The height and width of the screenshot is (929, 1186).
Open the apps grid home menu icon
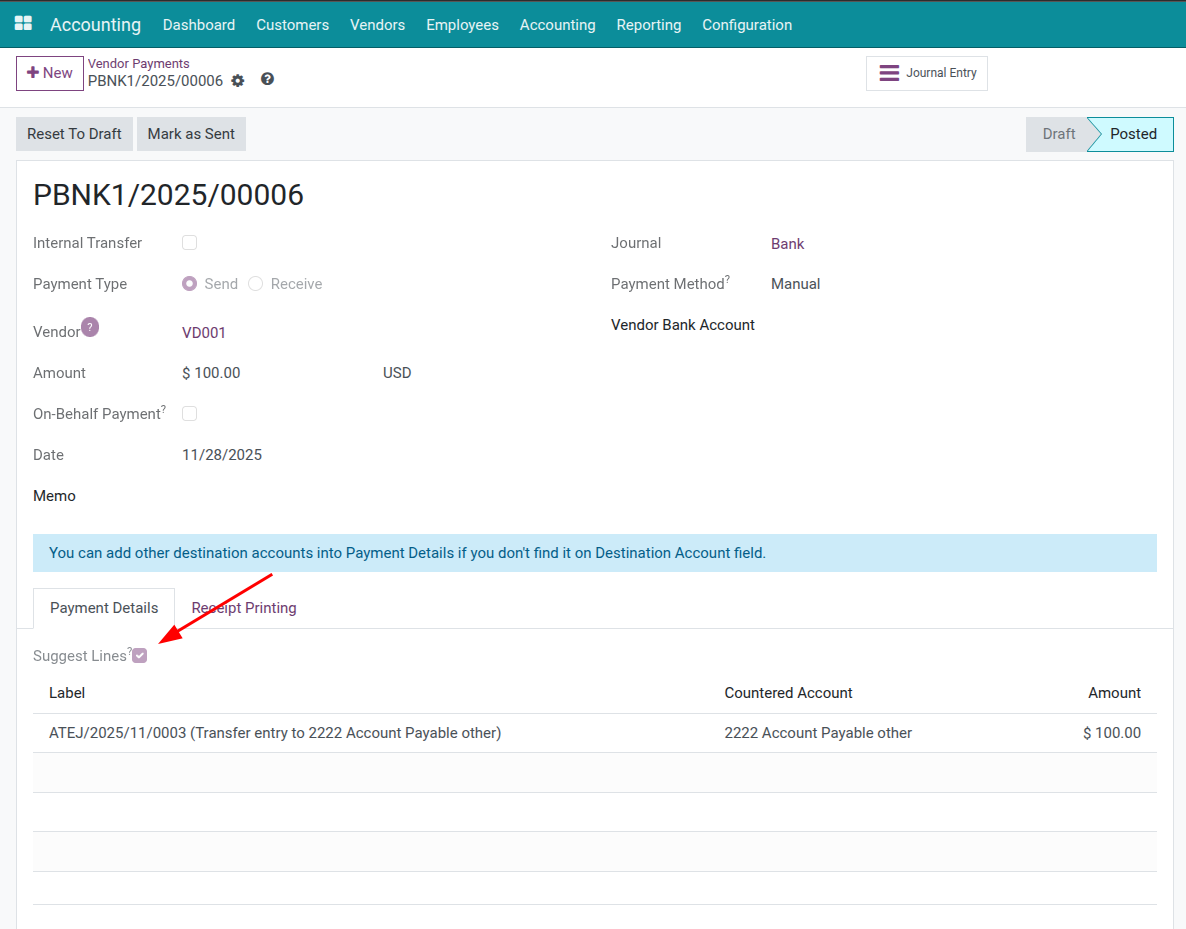(23, 24)
